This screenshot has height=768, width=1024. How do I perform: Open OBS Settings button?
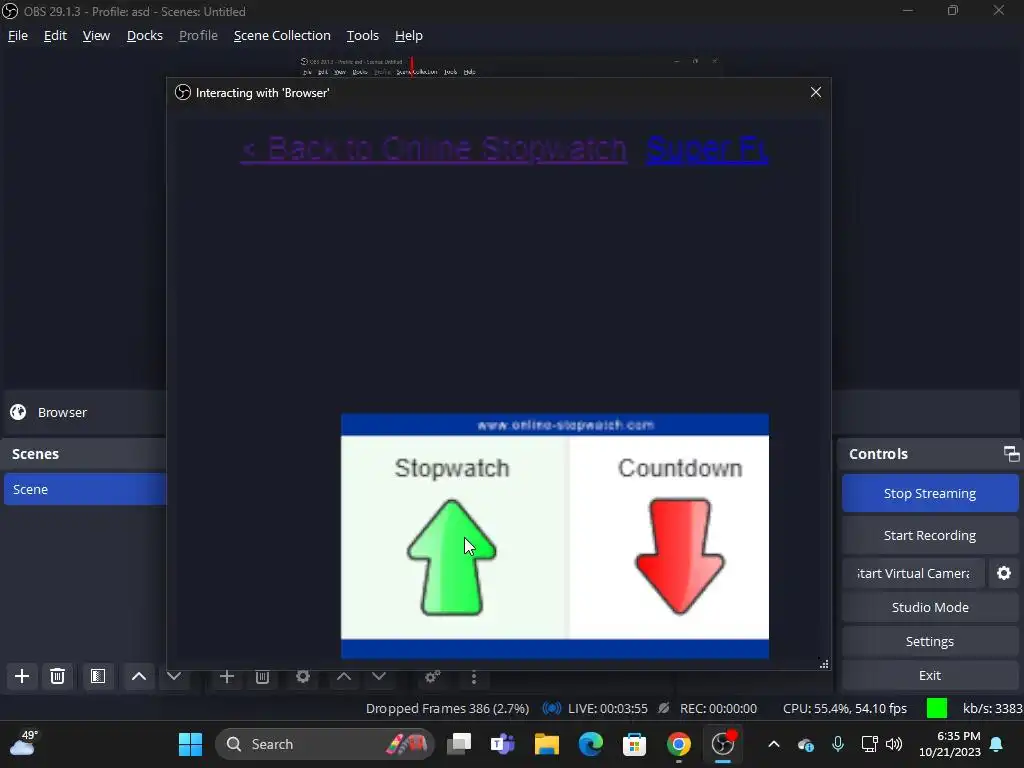930,641
